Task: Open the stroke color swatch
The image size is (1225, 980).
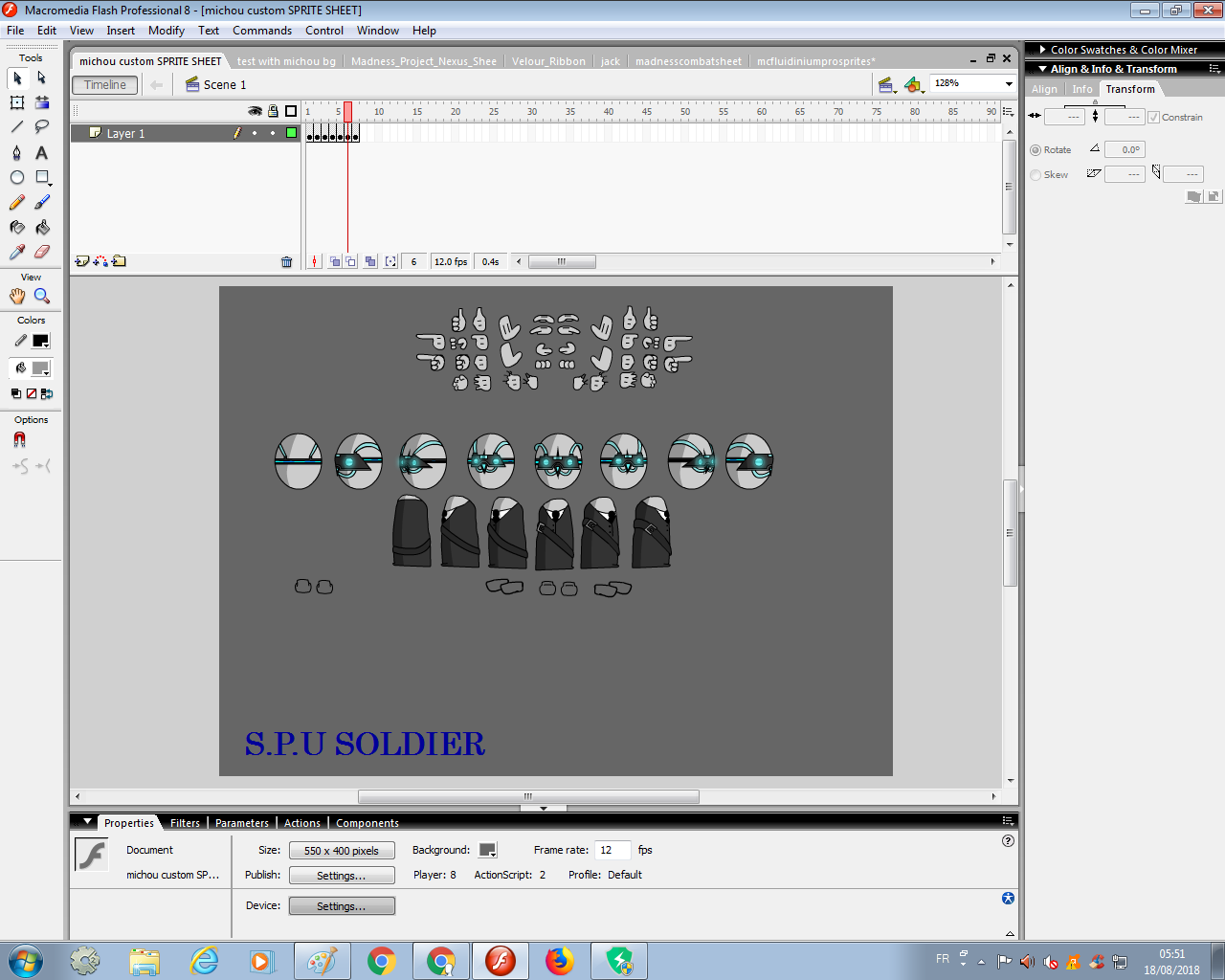Action: point(41,341)
